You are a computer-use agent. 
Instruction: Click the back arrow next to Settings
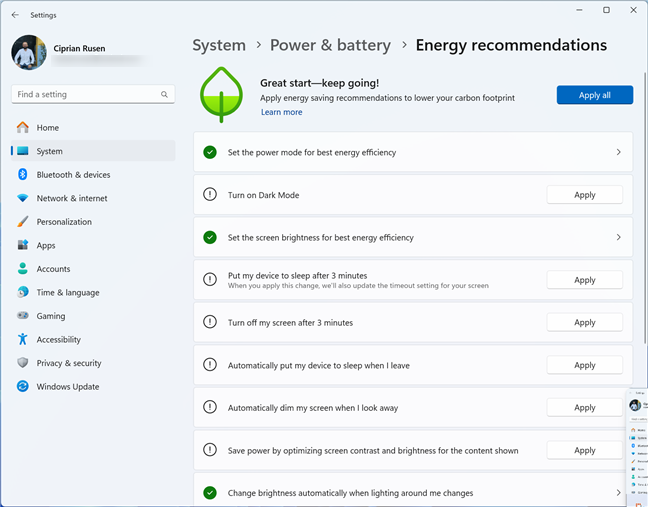click(15, 15)
